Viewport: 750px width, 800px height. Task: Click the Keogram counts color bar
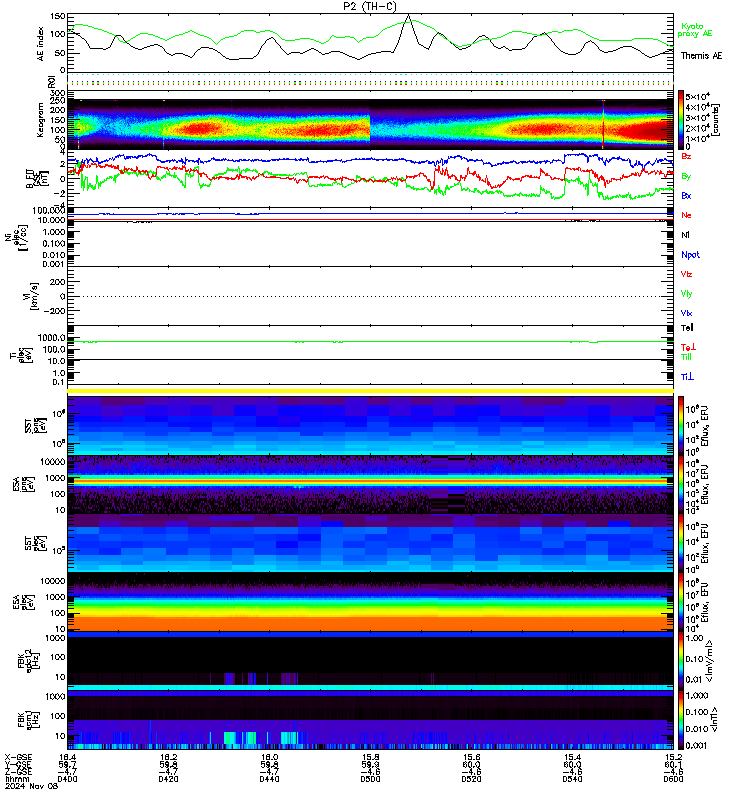(681, 119)
